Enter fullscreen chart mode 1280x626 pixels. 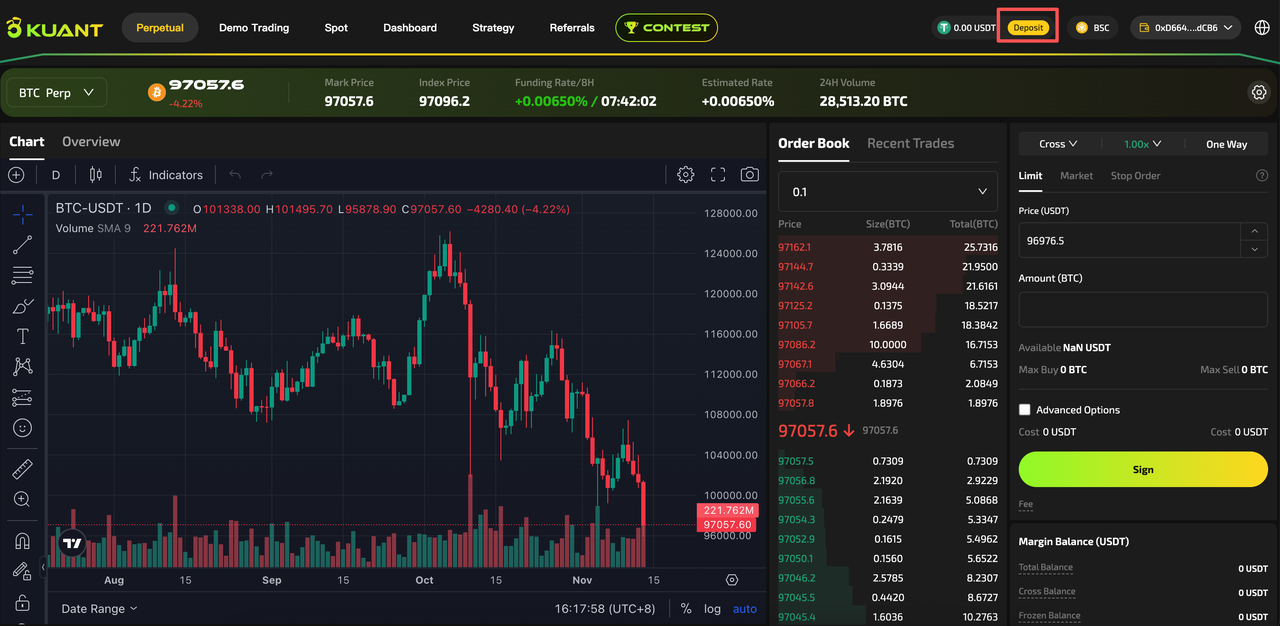point(718,174)
